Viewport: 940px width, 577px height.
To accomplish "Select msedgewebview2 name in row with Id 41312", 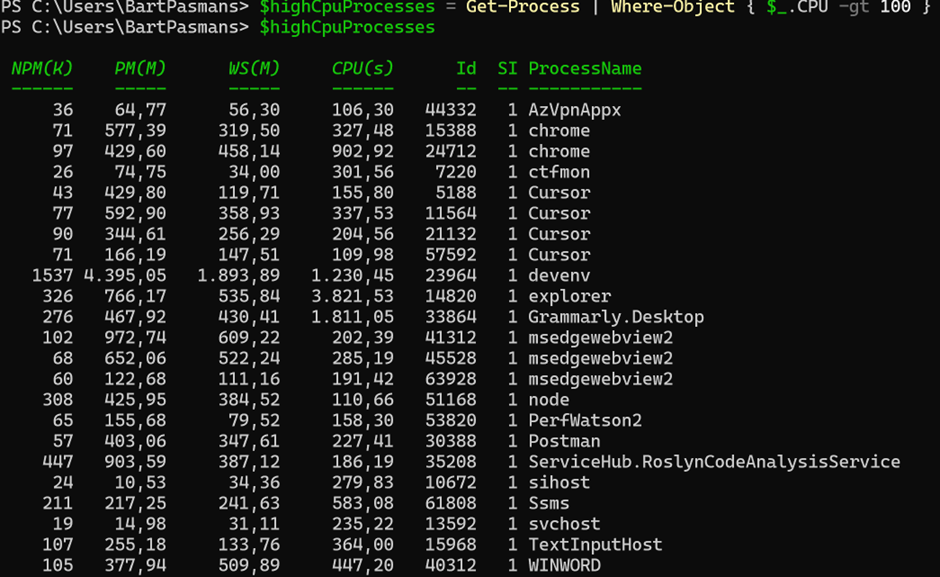I will [600, 338].
